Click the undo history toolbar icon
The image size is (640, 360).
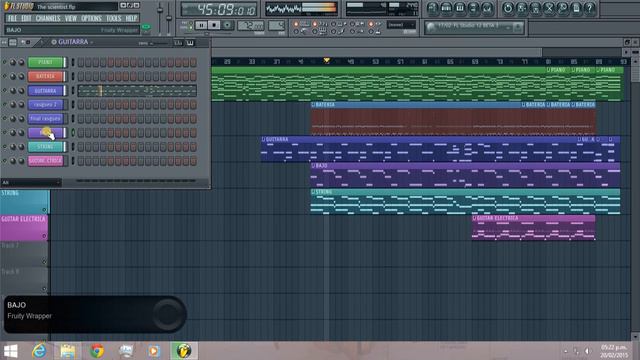(x=508, y=8)
